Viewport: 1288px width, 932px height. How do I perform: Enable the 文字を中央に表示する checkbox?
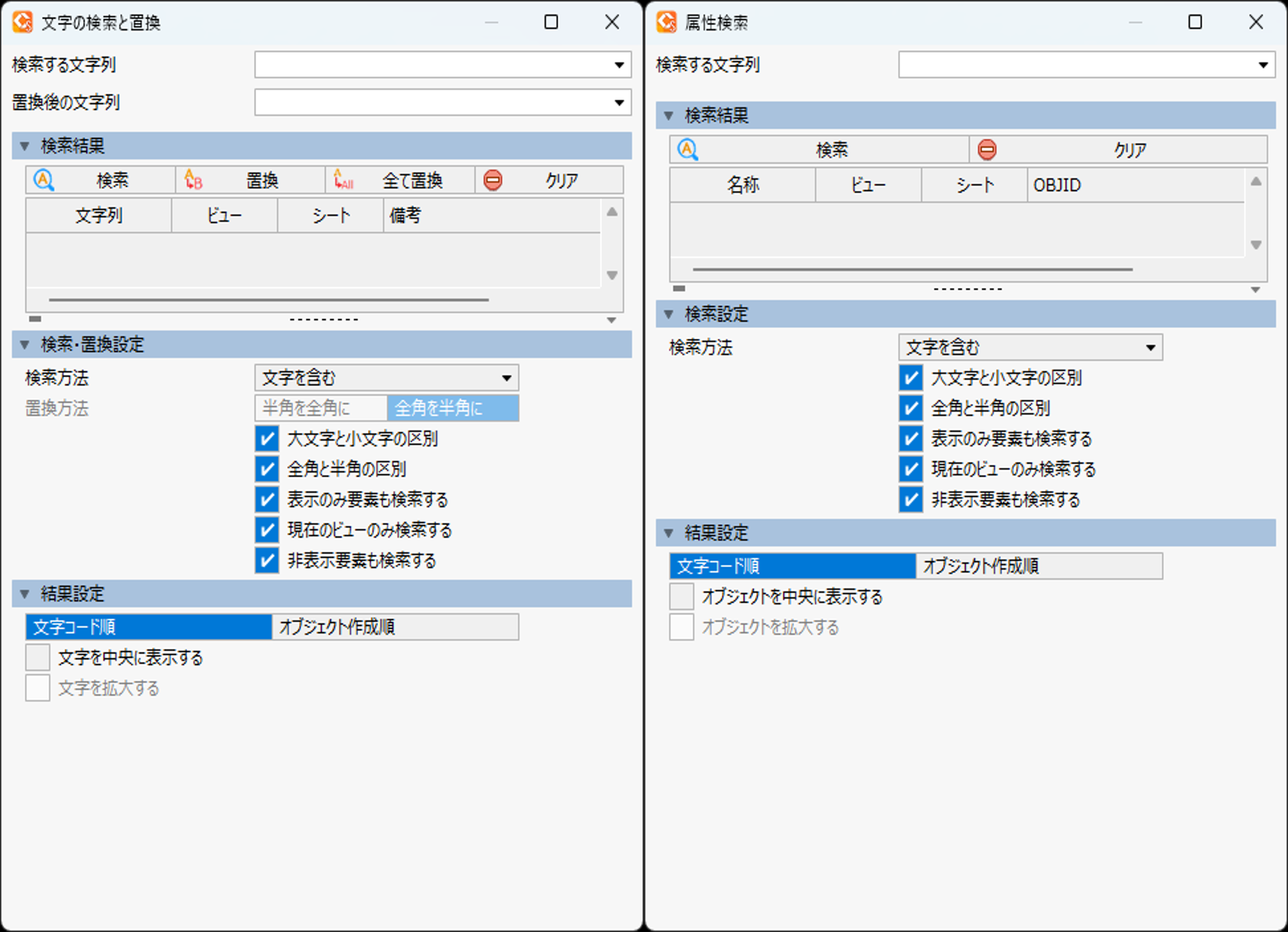coord(37,657)
